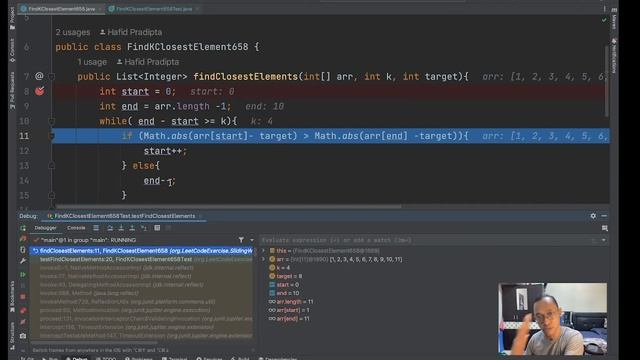Collapse the while loop fold on line 10
Image resolution: width=640 pixels, height=360 pixels.
52,121
